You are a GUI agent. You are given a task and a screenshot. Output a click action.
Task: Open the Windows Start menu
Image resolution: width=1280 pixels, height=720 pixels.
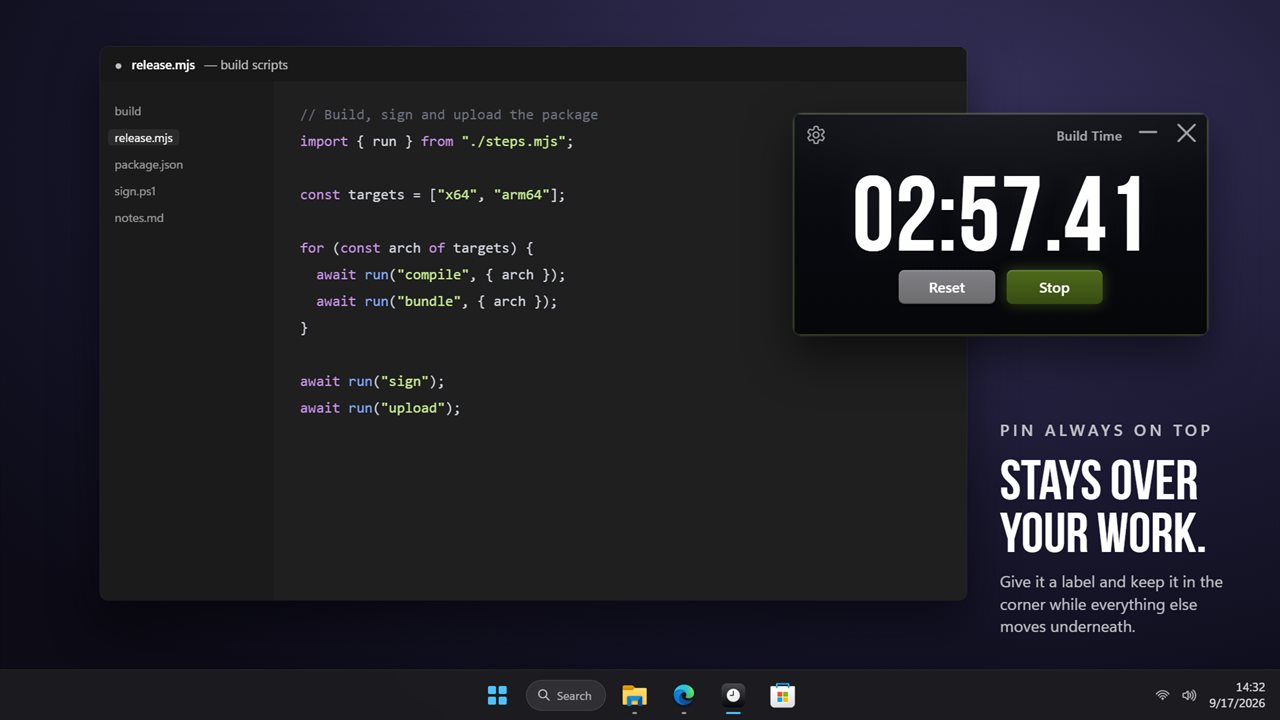coord(497,695)
